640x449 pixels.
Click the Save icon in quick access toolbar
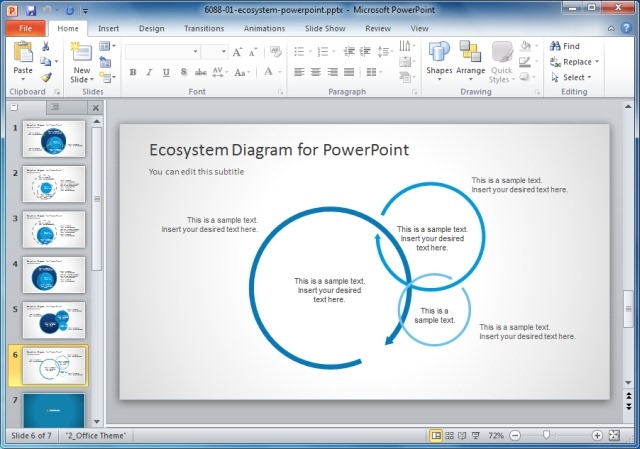coord(31,10)
